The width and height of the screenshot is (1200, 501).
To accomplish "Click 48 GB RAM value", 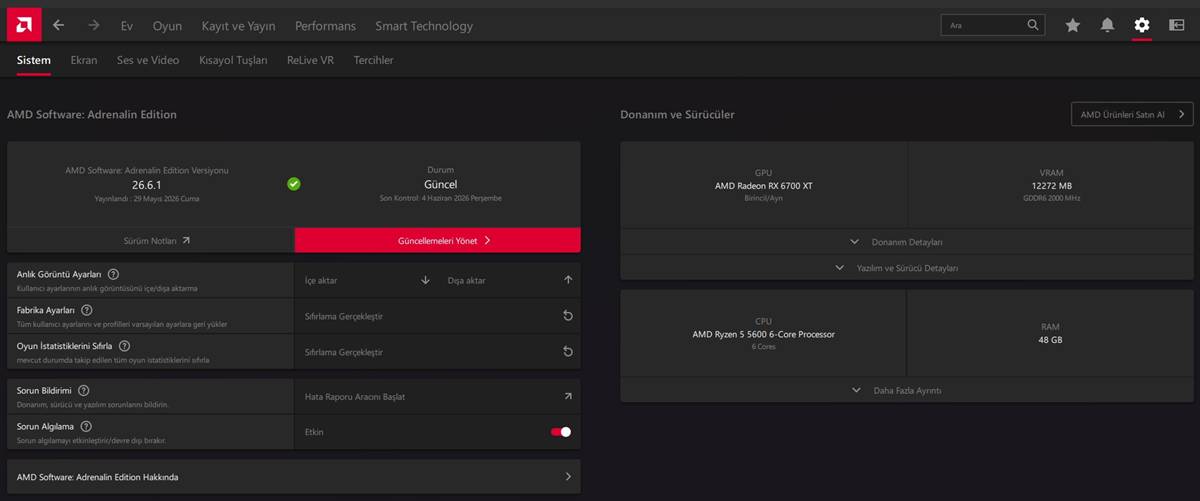I will click(x=1051, y=340).
